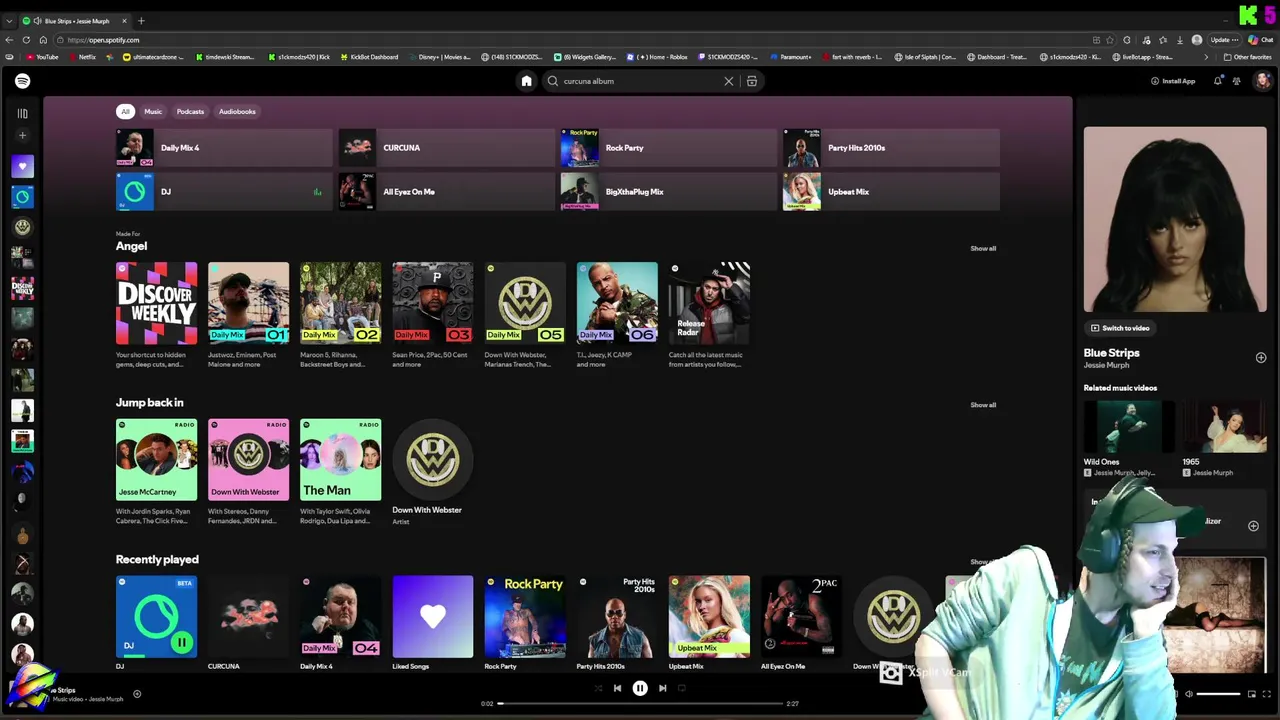Open Wild Ones related music video
Screen dimensions: 1280x720
(x=1128, y=439)
